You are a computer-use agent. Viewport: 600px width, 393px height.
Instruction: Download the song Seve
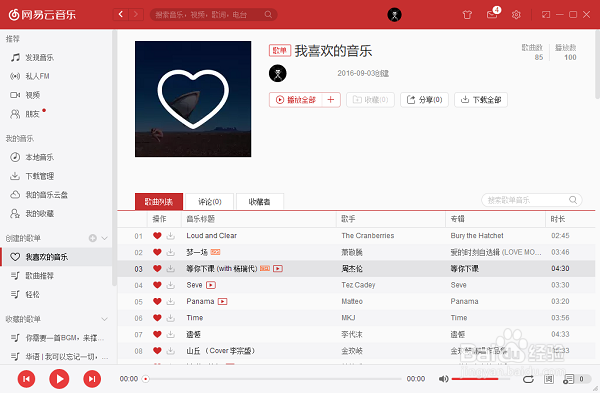171,285
